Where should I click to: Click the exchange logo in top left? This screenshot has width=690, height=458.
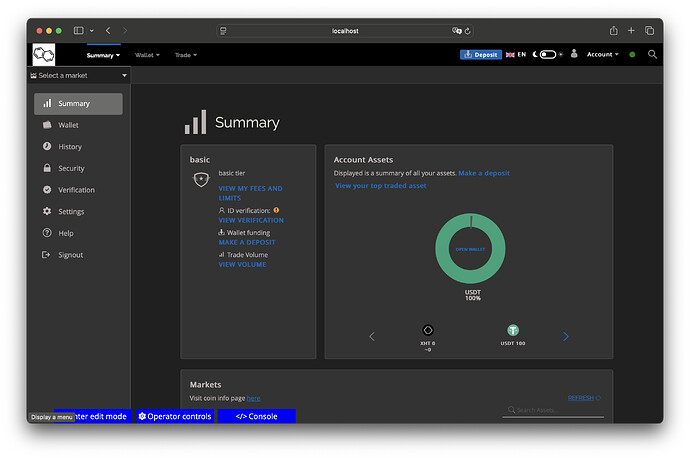click(x=44, y=55)
